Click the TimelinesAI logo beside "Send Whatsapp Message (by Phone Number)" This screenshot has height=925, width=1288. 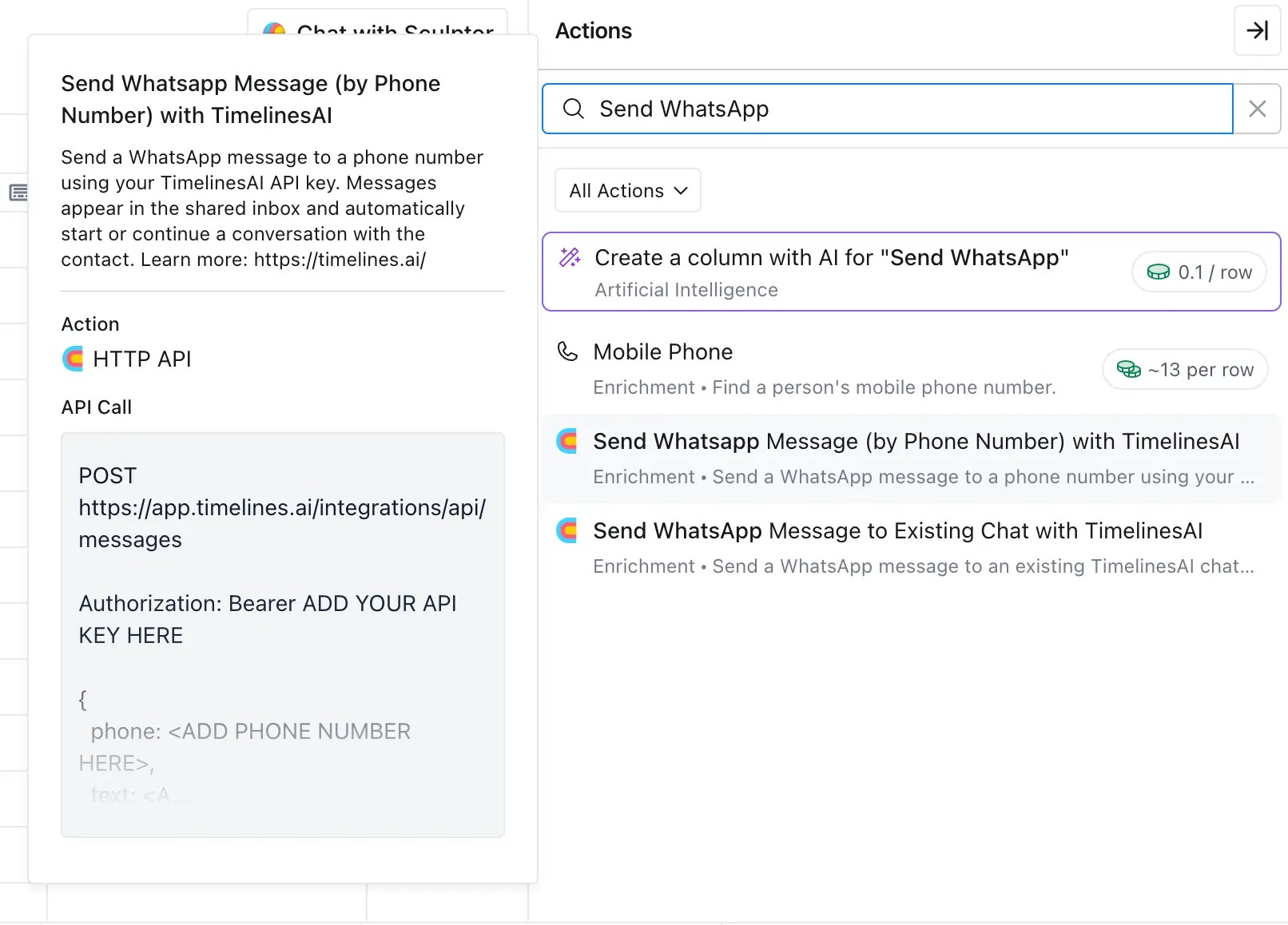click(x=566, y=441)
